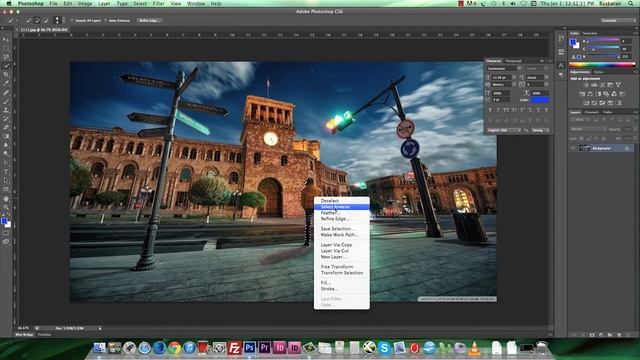The height and width of the screenshot is (360, 640).
Task: Enable Auto-Enhance checkbox
Action: pos(106,20)
